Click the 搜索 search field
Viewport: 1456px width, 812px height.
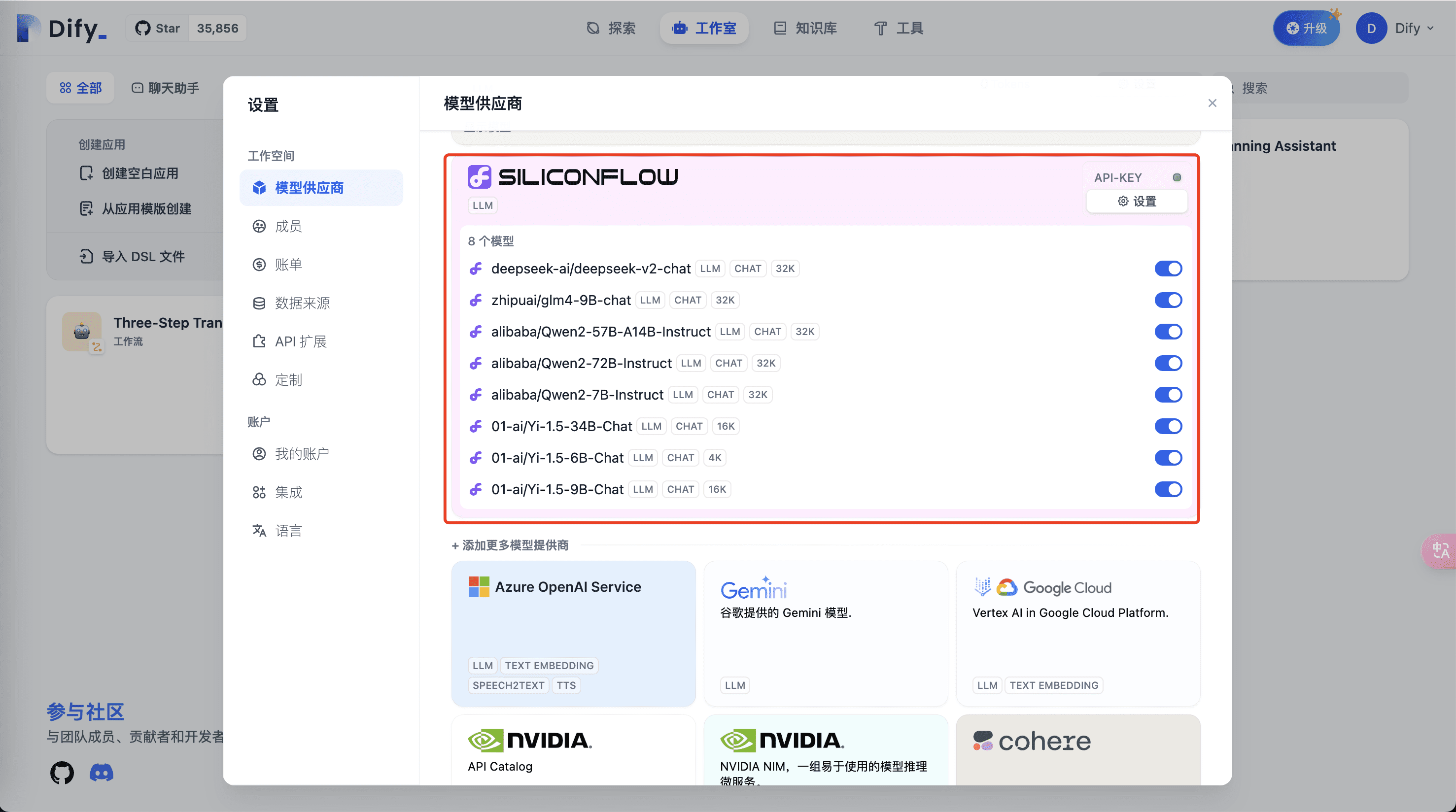(x=1317, y=88)
